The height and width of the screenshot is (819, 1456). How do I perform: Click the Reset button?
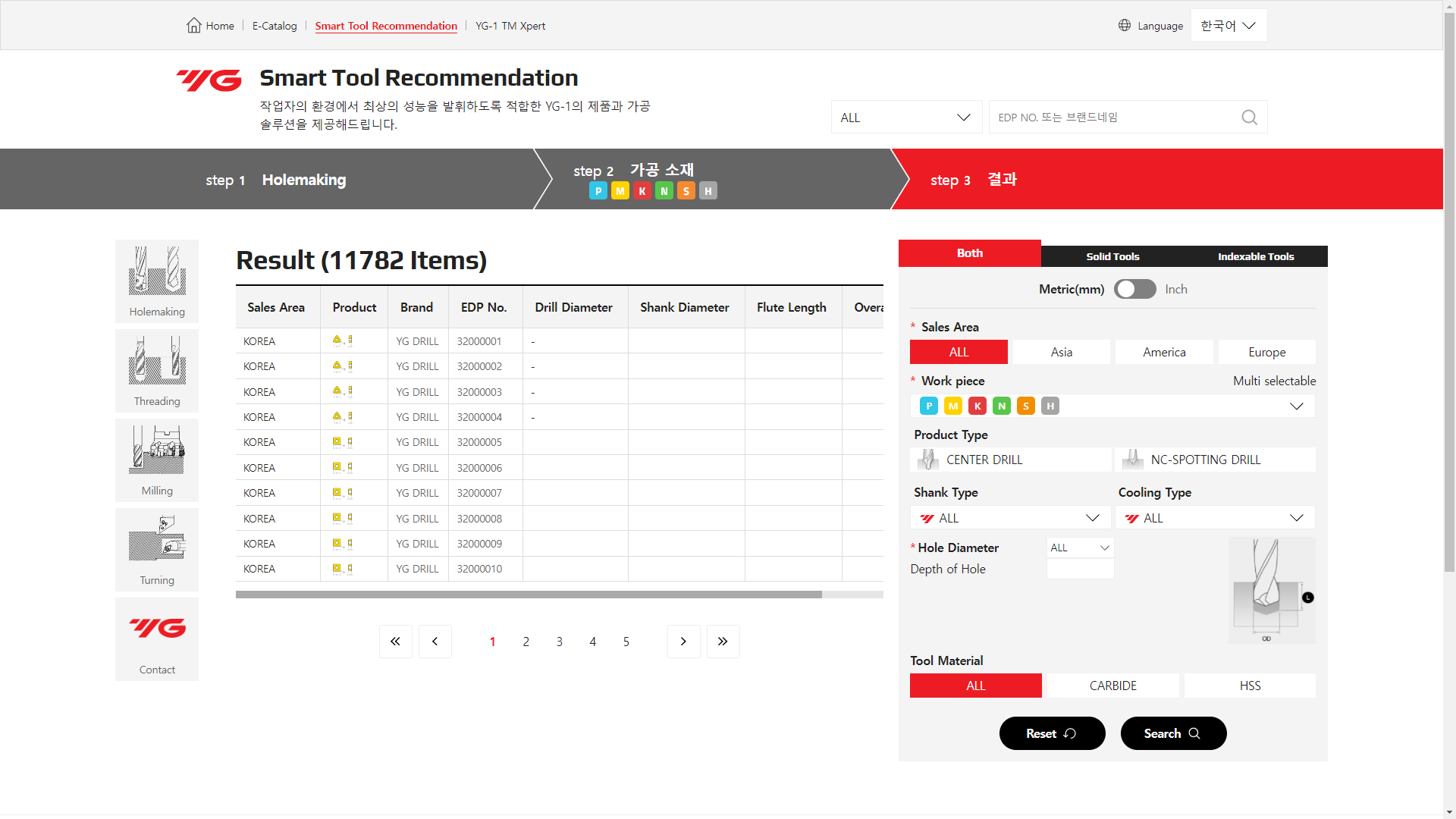pos(1052,733)
